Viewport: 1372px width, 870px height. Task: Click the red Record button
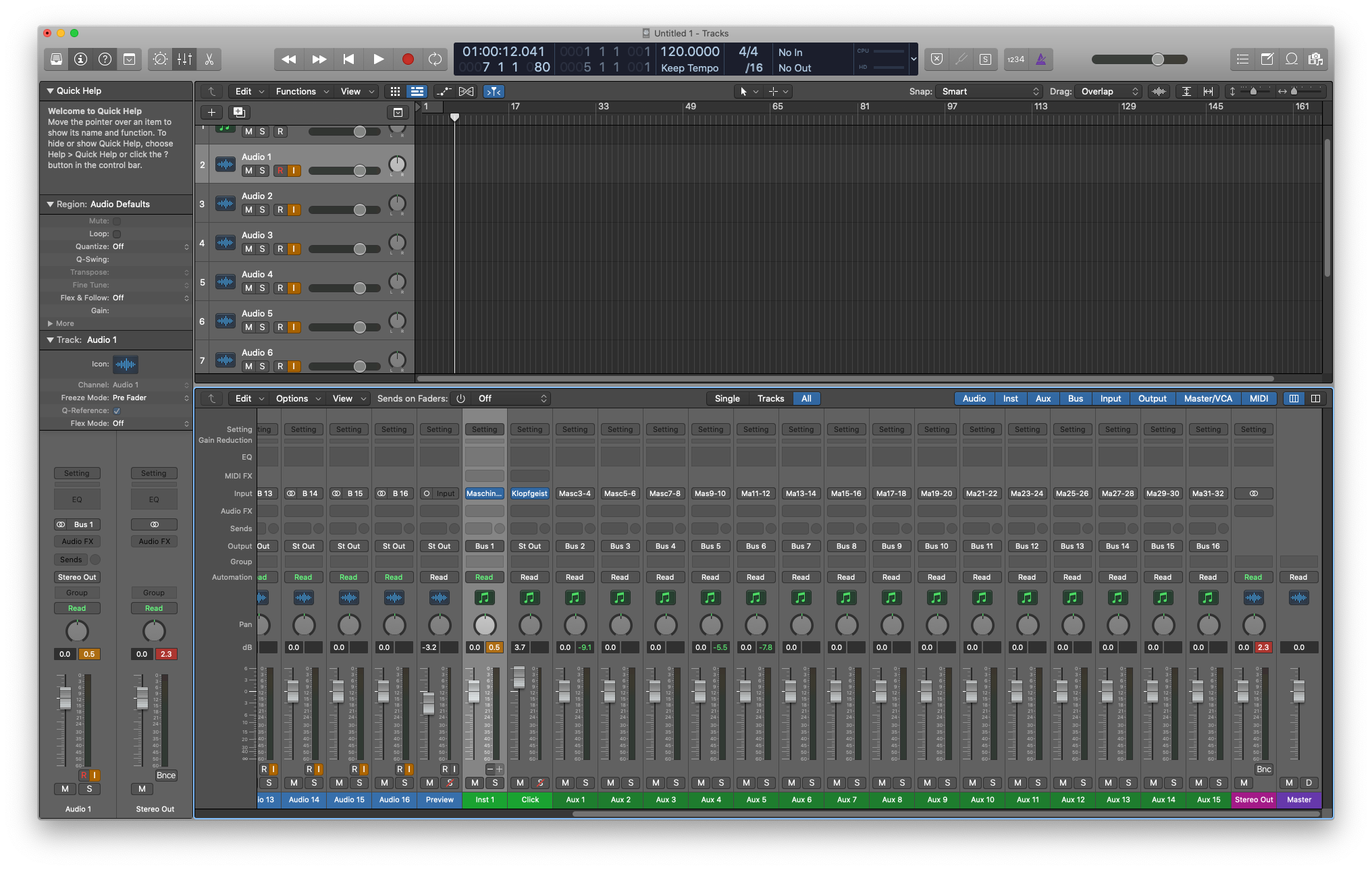(x=408, y=59)
